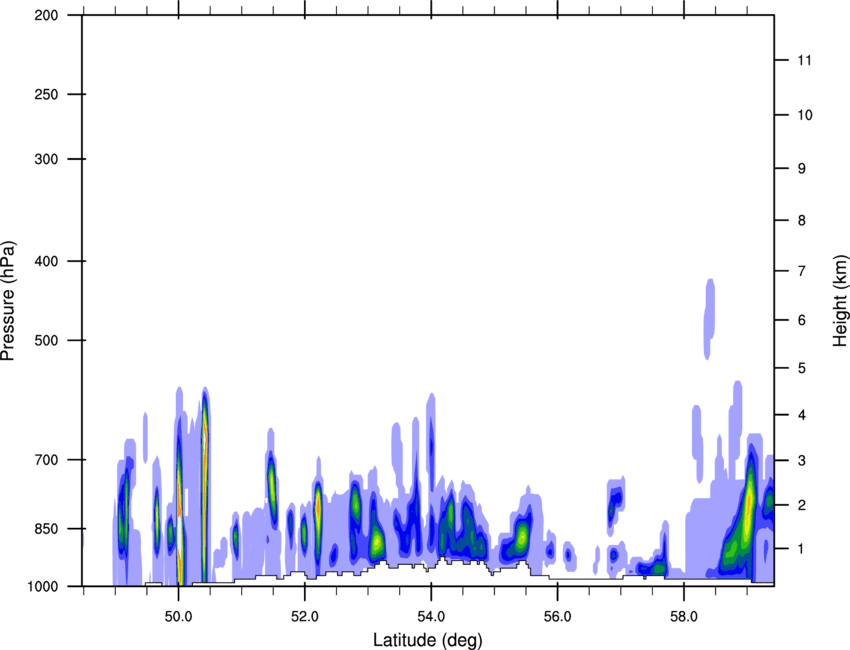850x650 pixels.
Task: Click the 1 km height label
Action: (x=802, y=549)
